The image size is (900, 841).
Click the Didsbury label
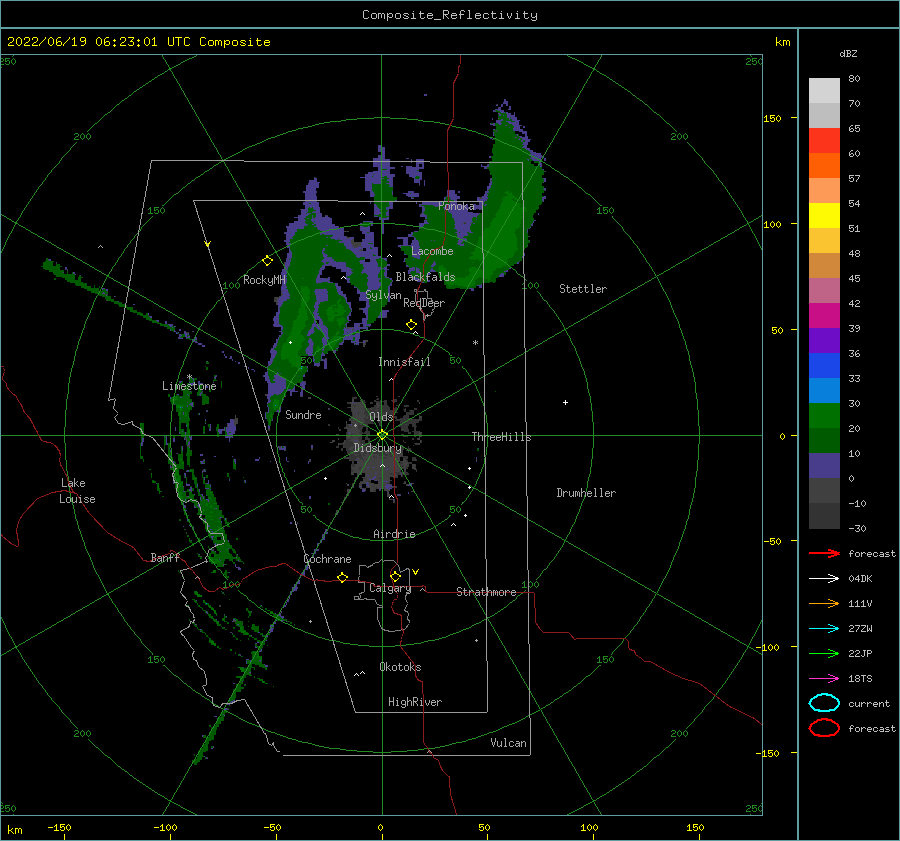click(377, 448)
